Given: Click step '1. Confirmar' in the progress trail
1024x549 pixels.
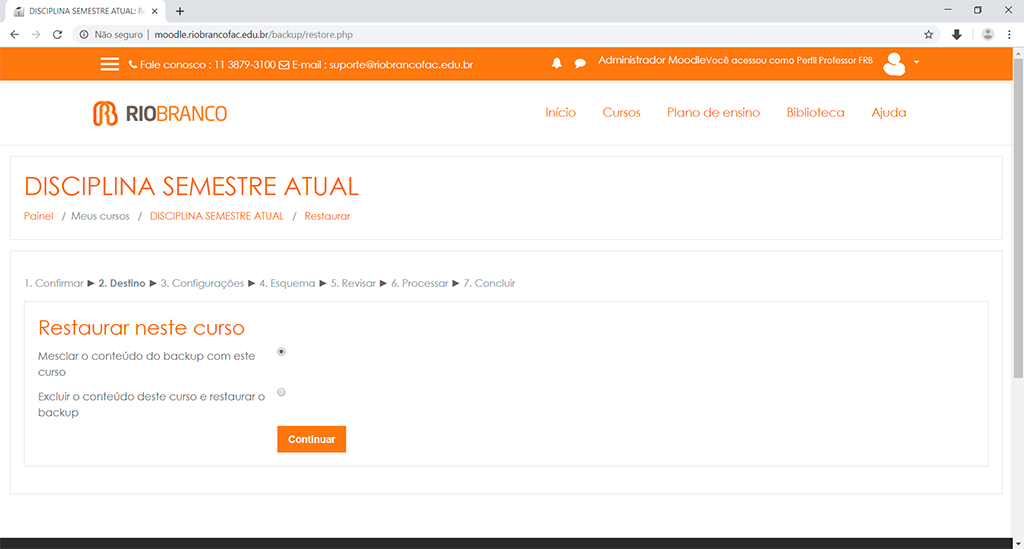Looking at the screenshot, I should 54,283.
